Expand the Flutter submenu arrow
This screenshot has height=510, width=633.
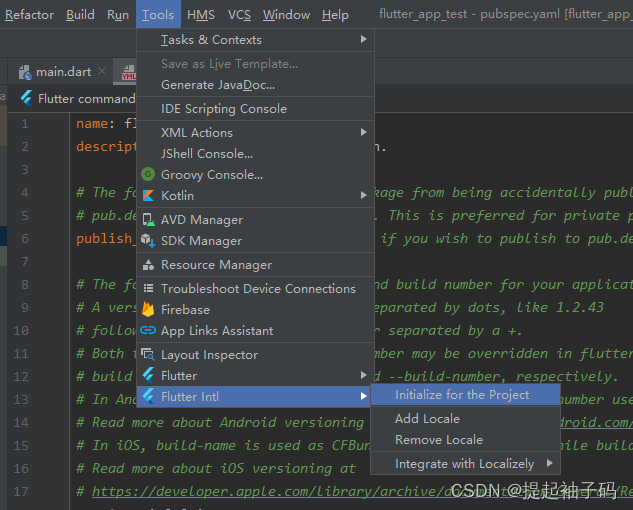click(363, 375)
